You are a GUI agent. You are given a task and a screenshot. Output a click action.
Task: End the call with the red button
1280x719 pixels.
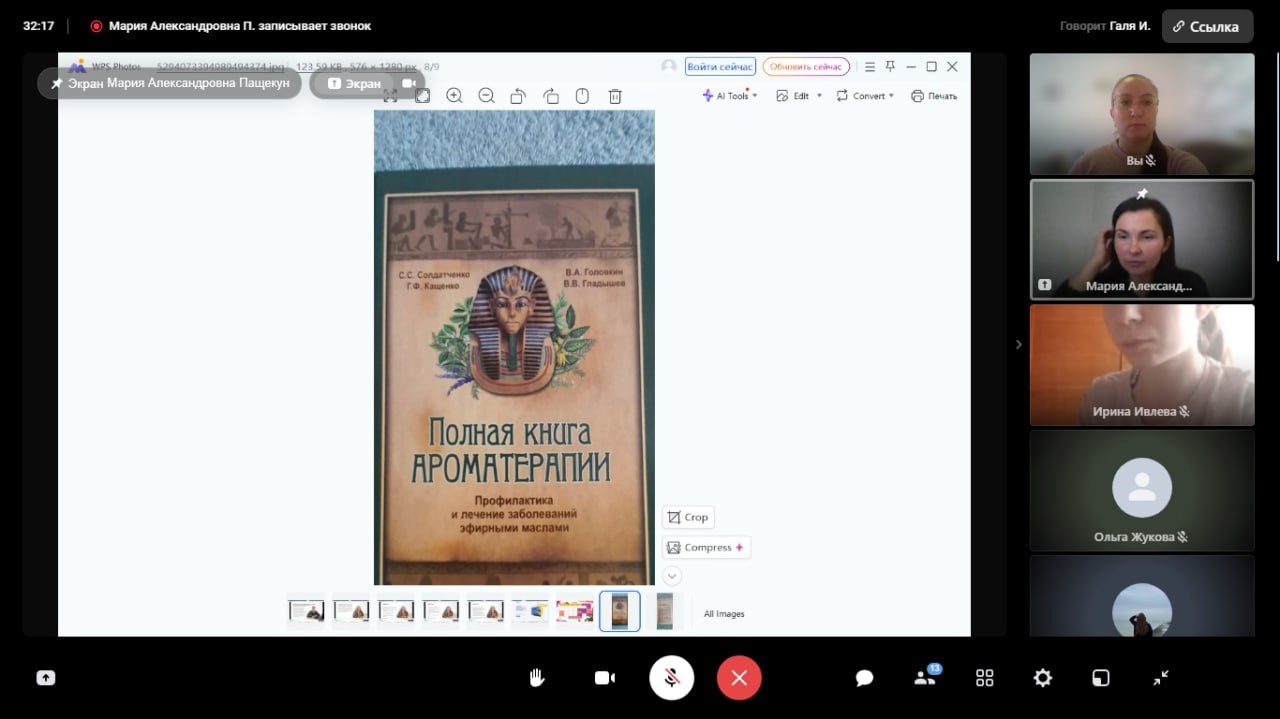pyautogui.click(x=739, y=678)
